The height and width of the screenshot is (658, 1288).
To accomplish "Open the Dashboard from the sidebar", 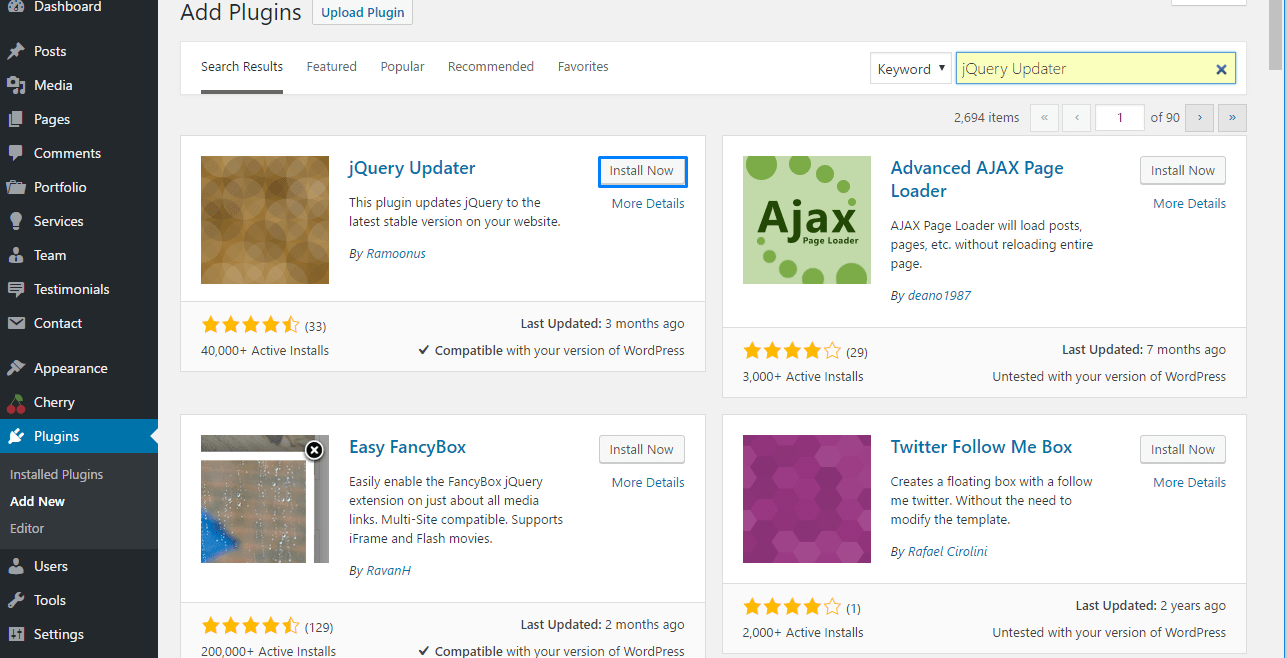I will pos(18,7).
